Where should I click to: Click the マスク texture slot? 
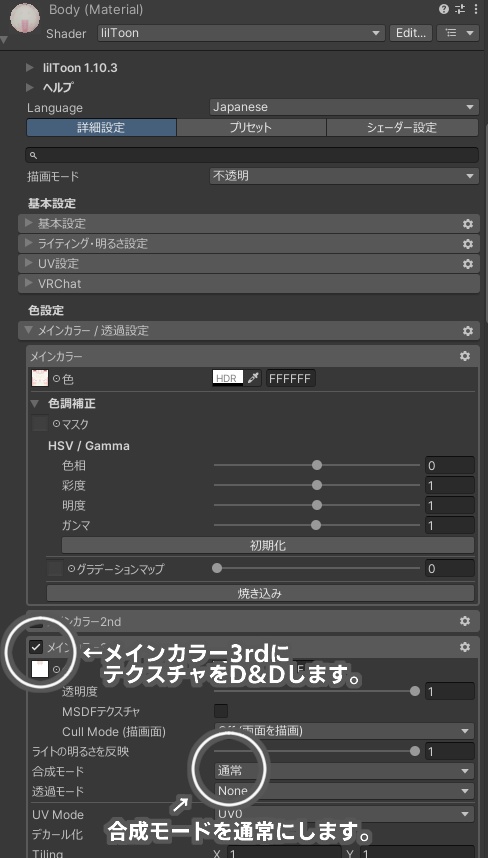pos(40,424)
